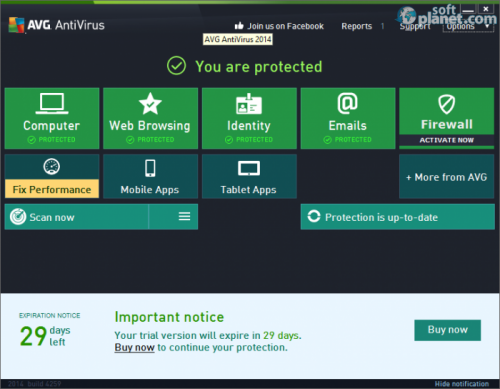Open scan options hamburger menu

[x=184, y=217]
